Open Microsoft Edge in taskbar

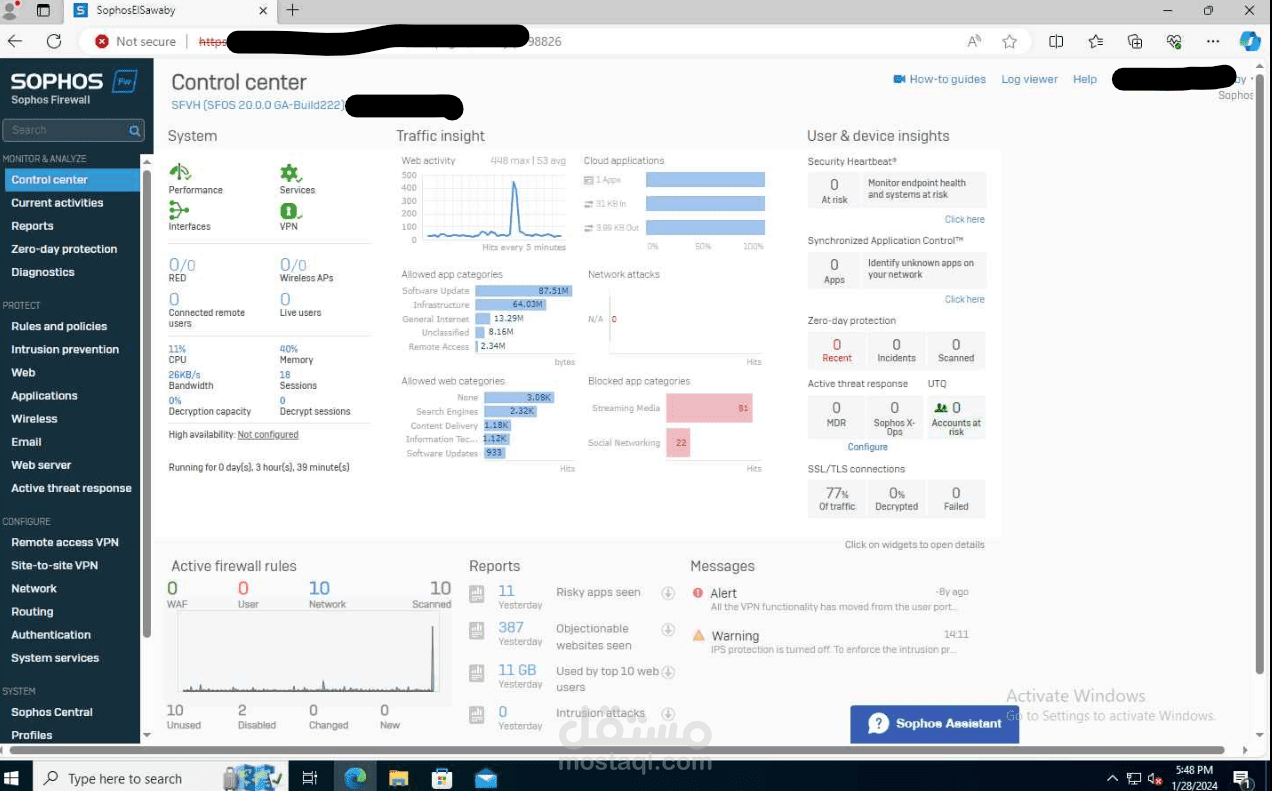click(355, 777)
